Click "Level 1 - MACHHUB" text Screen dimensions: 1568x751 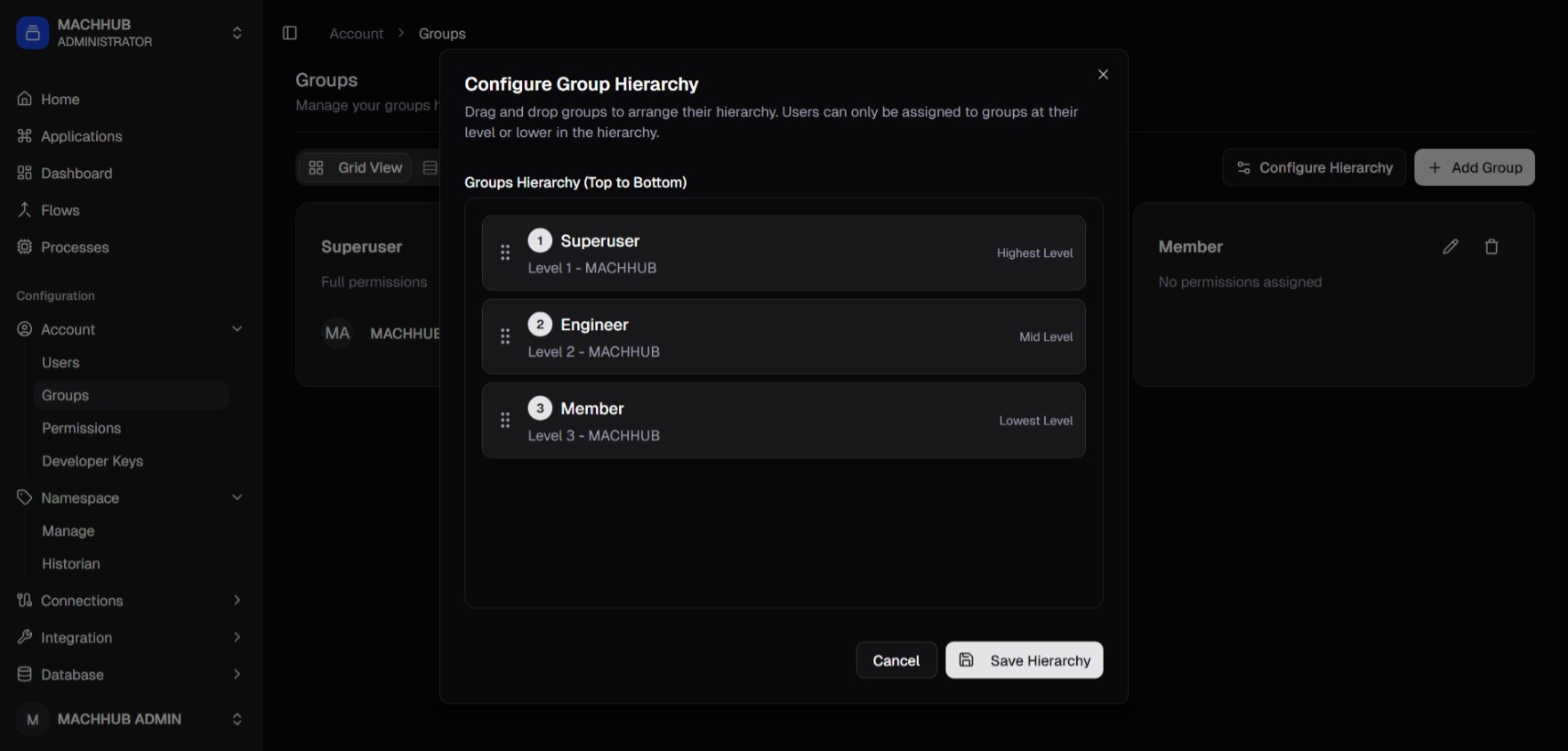coord(592,268)
